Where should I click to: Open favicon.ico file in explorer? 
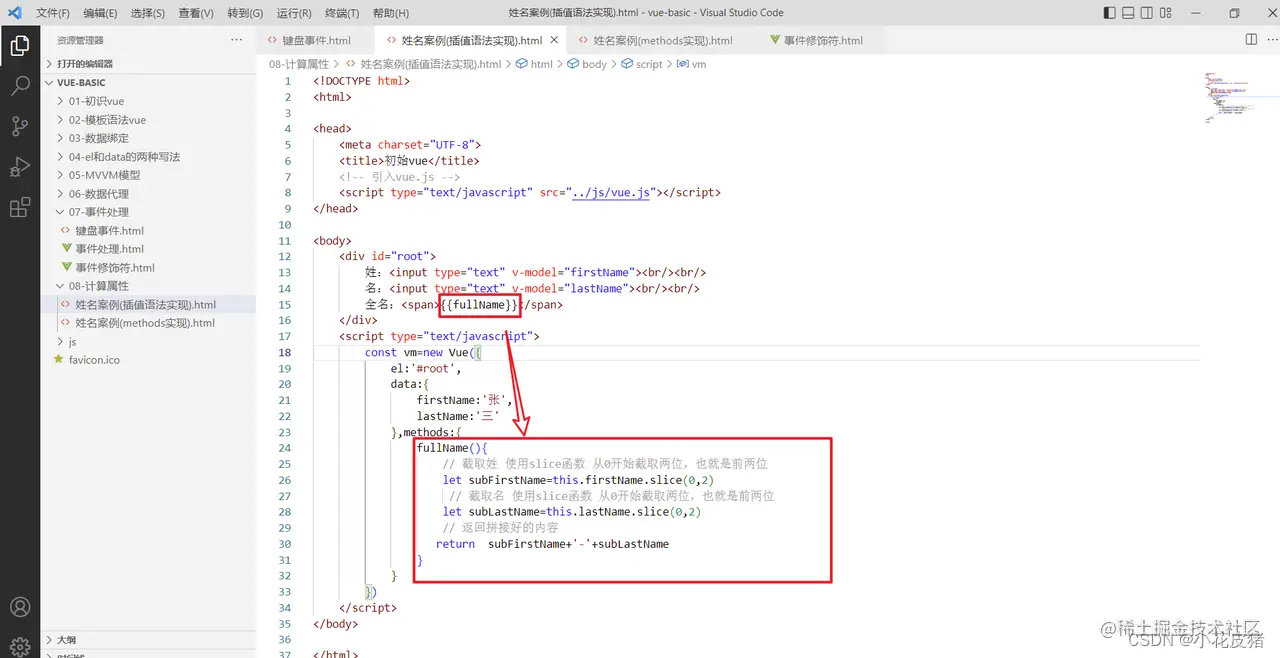pos(148,359)
